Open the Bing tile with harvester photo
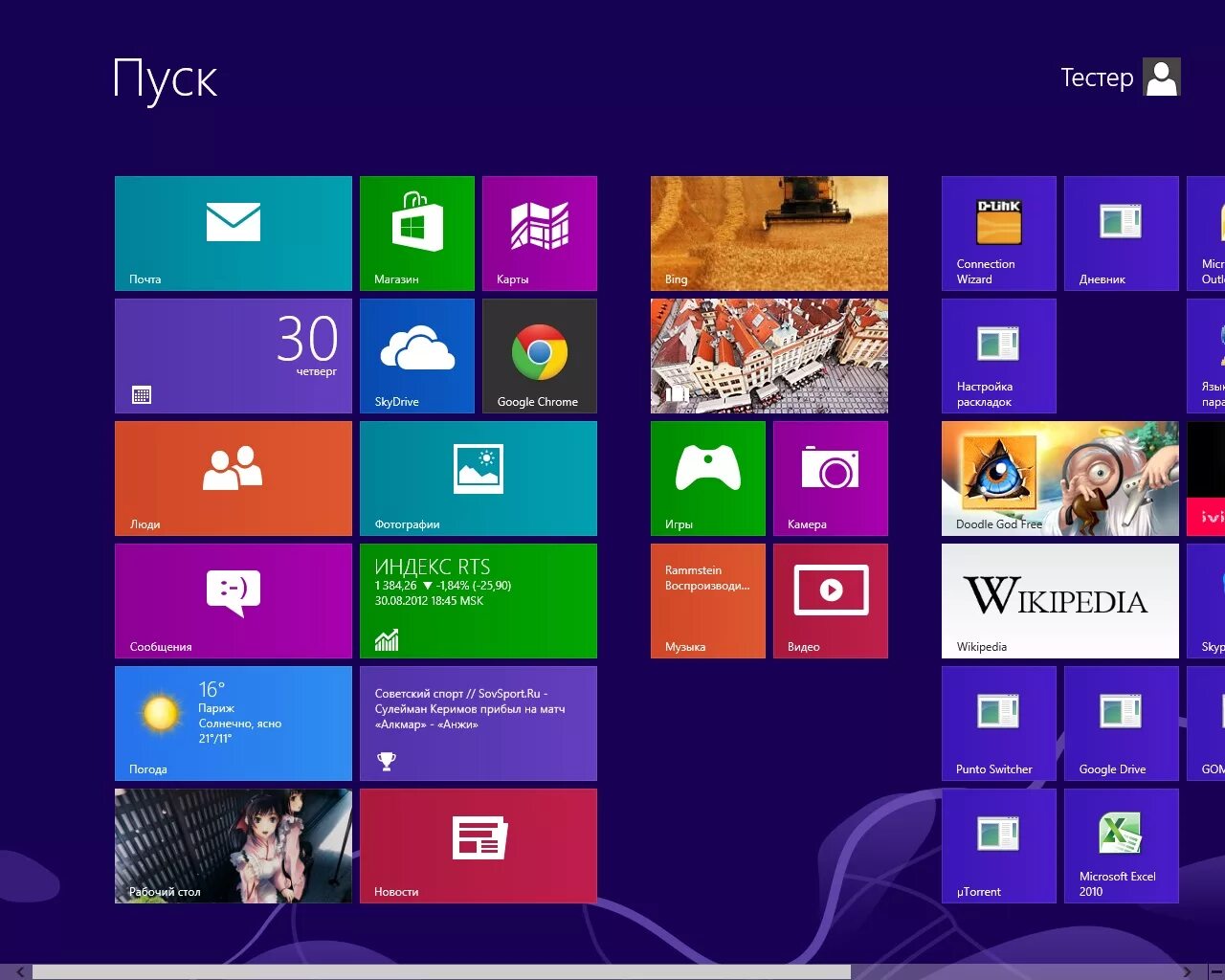This screenshot has width=1225, height=980. [x=769, y=234]
